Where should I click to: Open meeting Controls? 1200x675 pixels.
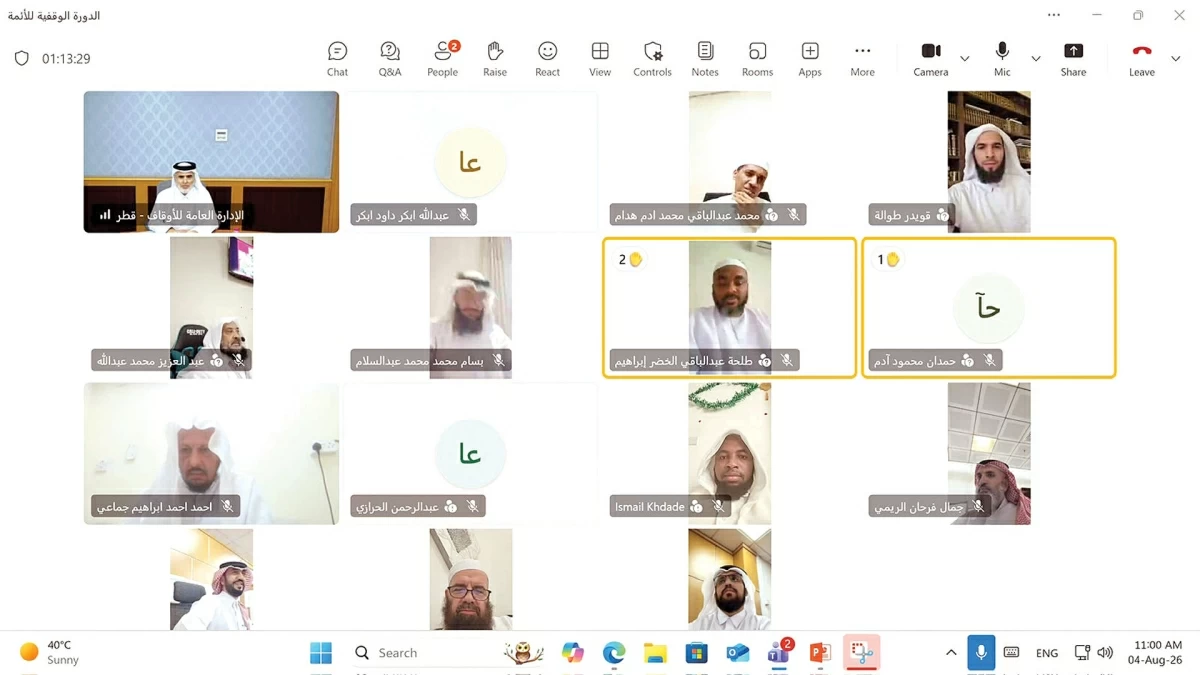coord(652,58)
